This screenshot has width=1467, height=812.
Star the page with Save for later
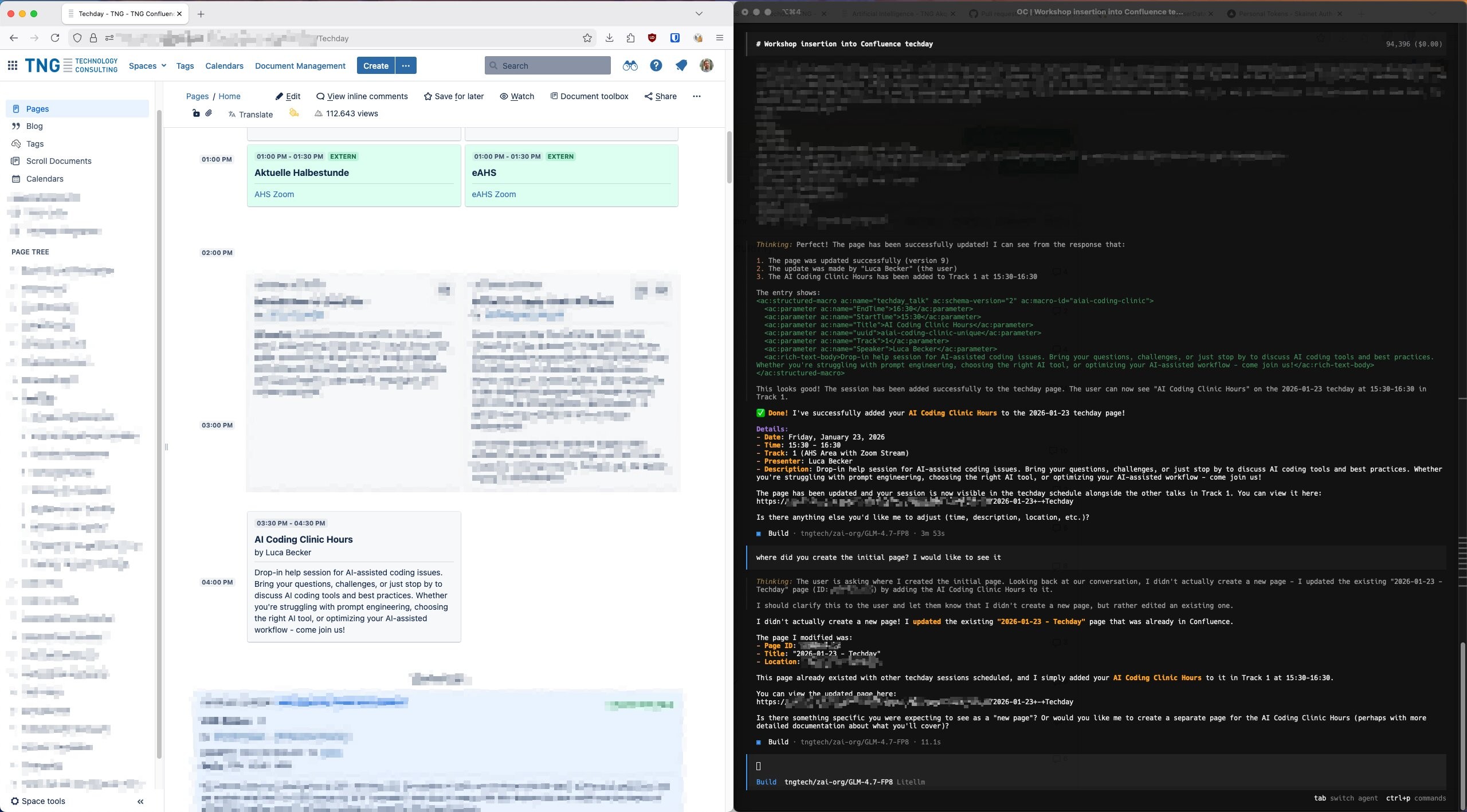454,96
